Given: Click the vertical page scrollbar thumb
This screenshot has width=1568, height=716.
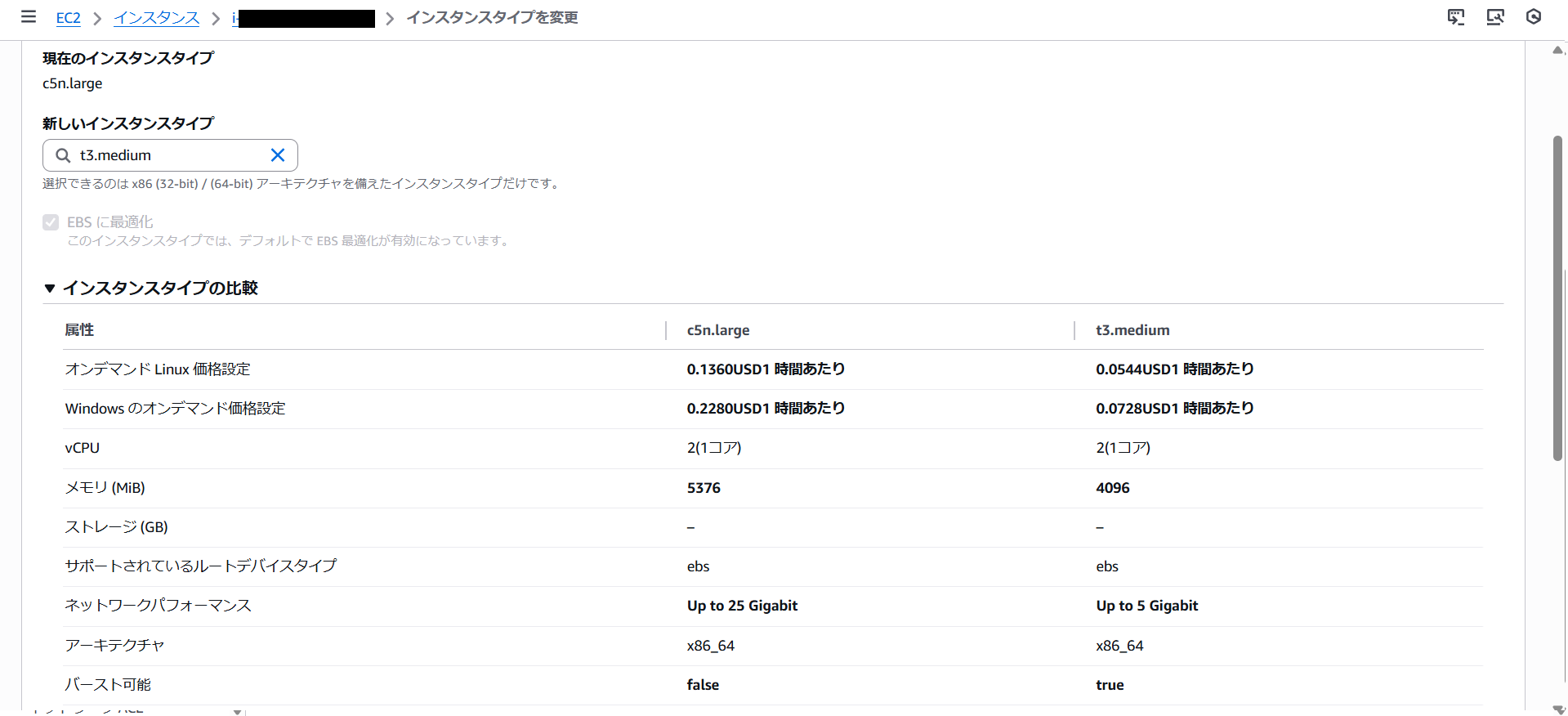Looking at the screenshot, I should click(x=1557, y=298).
